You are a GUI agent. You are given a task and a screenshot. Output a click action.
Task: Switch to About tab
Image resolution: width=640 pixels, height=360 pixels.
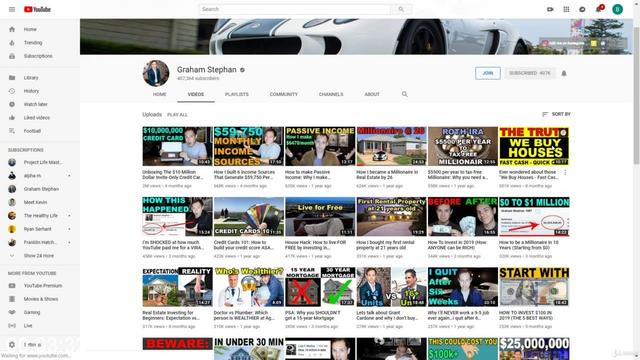pos(372,94)
